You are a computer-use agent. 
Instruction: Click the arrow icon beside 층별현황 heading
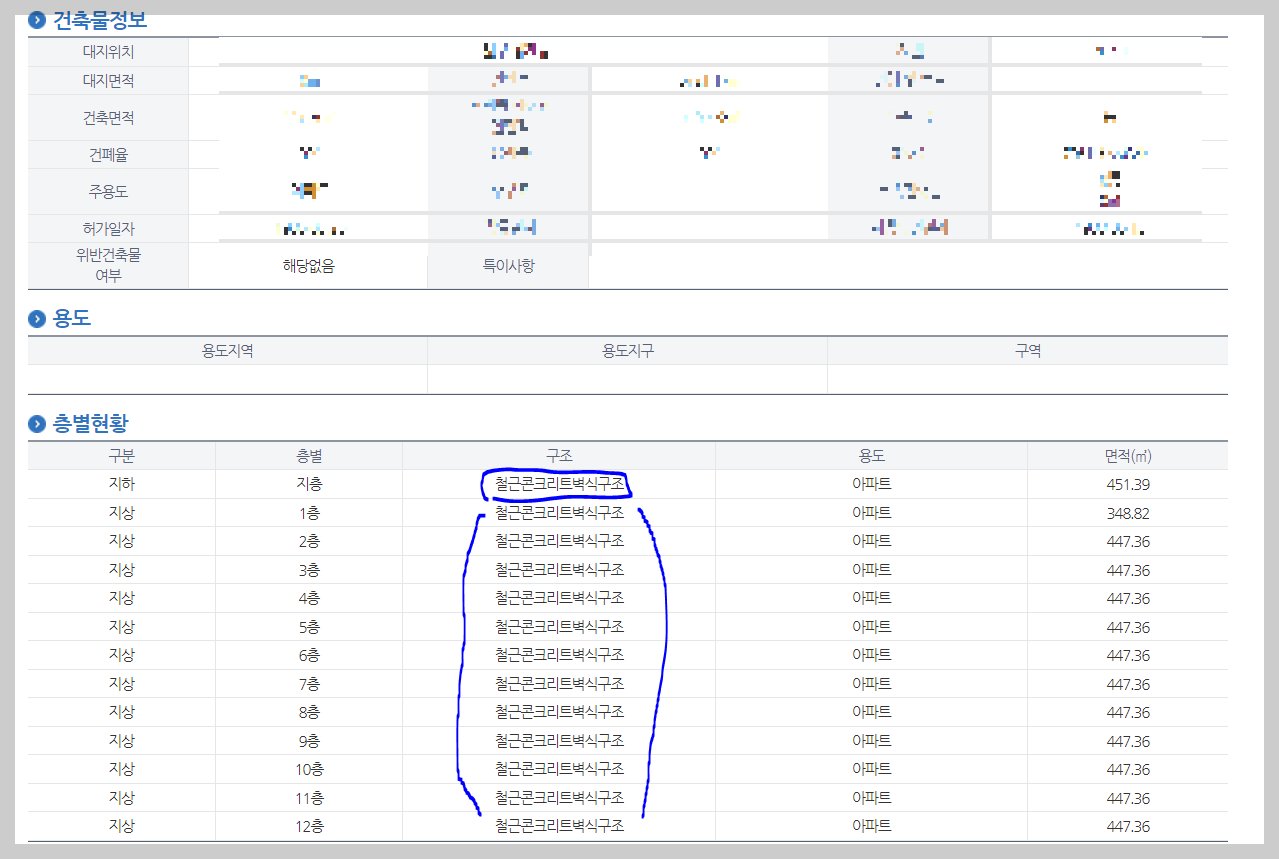[37, 424]
